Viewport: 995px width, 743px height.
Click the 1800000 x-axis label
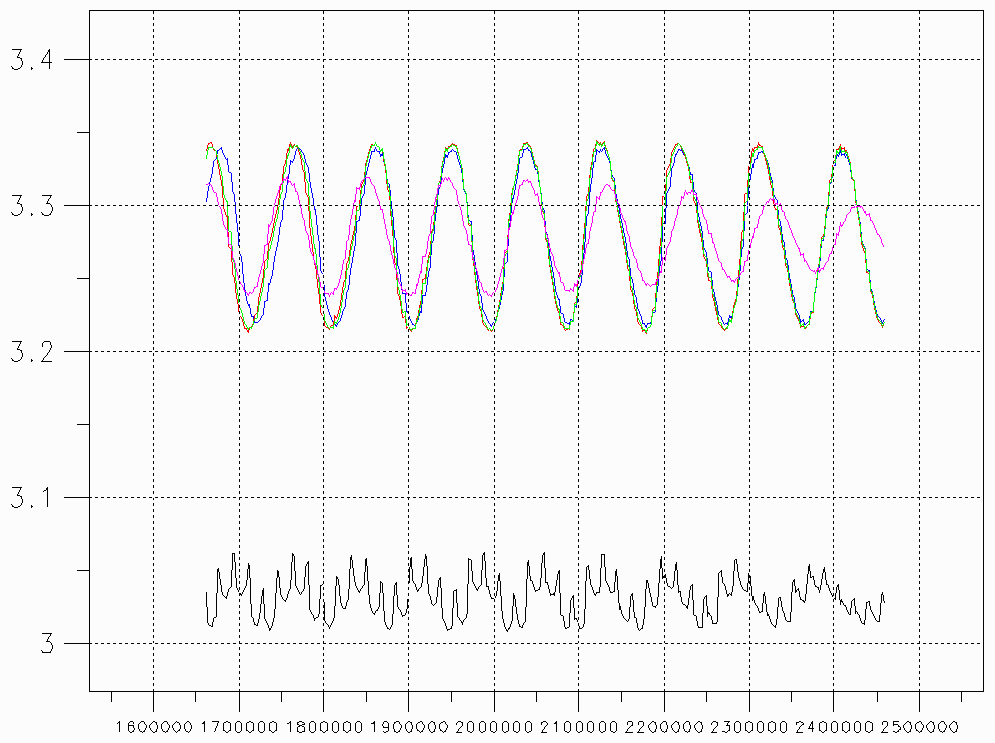point(324,727)
